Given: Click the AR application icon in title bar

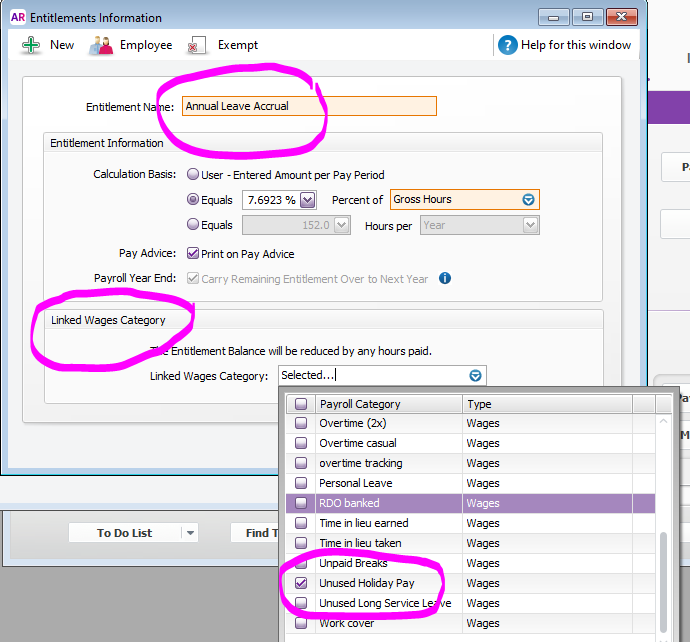Looking at the screenshot, I should 18,17.
